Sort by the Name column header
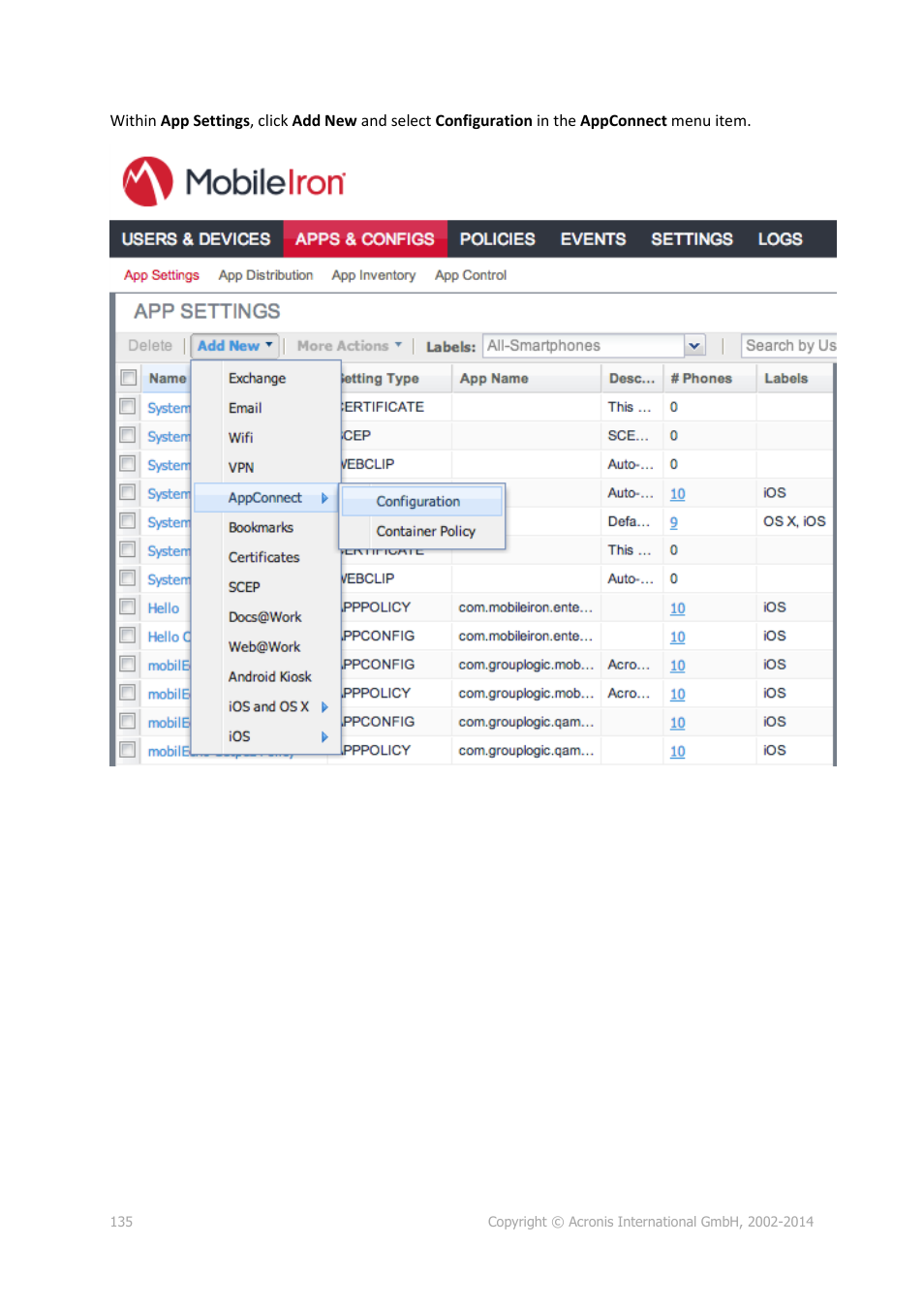The height and width of the screenshot is (1307, 924). 167,378
